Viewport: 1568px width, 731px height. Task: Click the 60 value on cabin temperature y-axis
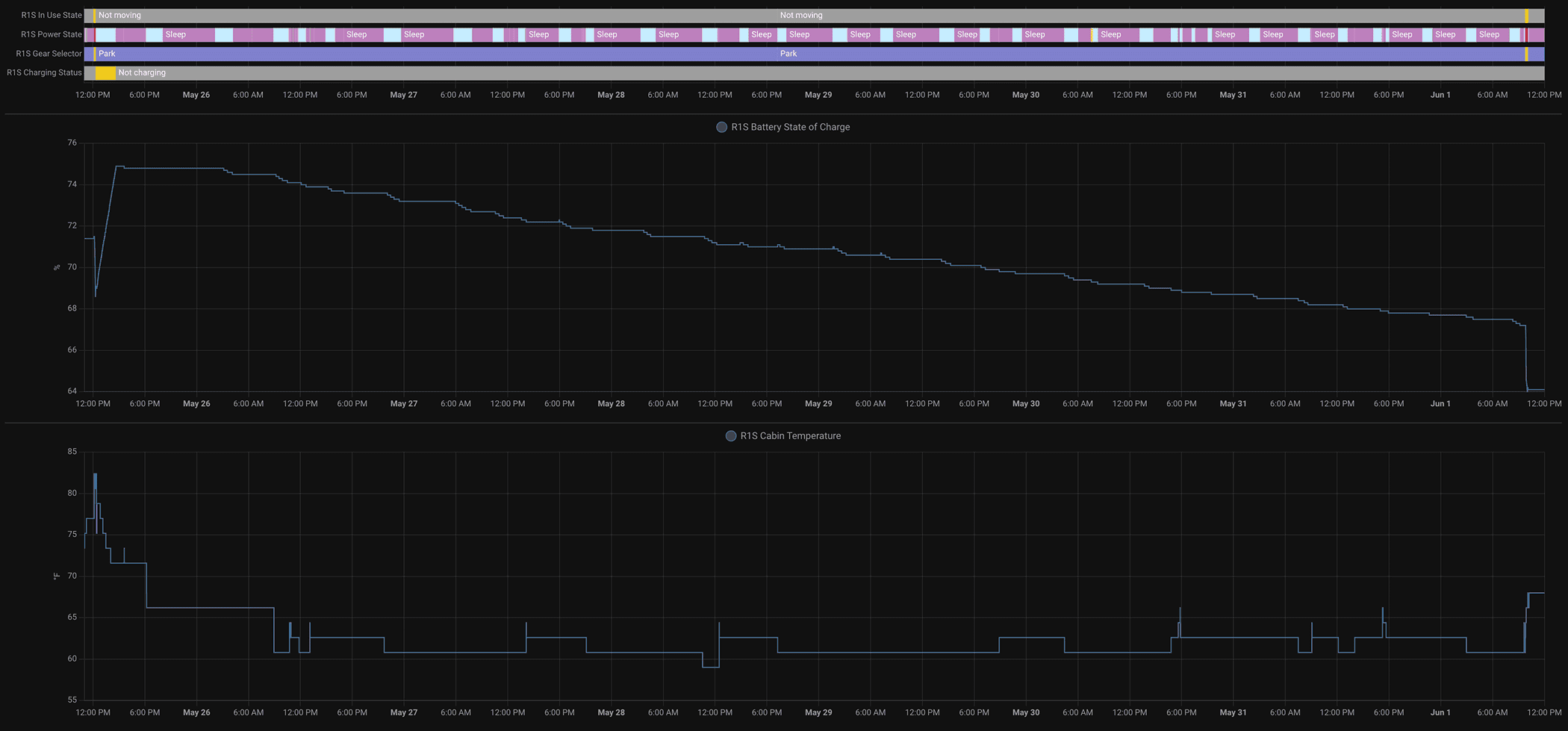[72, 659]
